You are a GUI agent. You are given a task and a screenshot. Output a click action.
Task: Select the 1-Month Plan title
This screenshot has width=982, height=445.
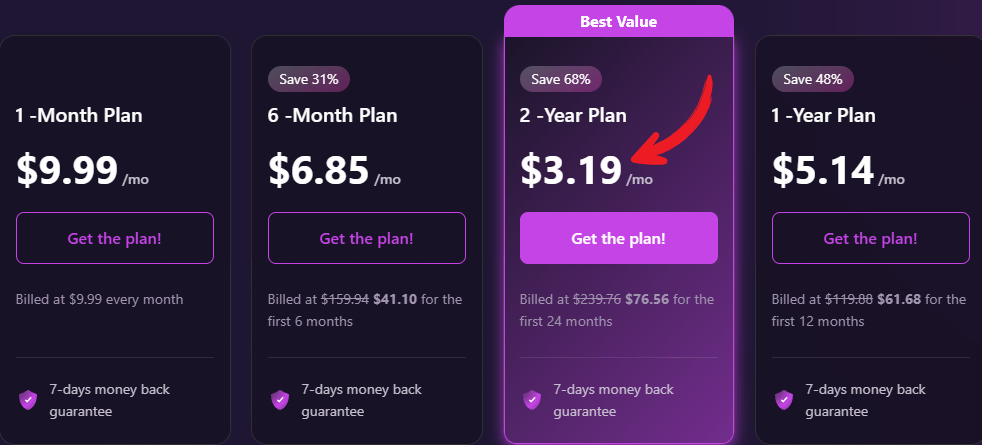tap(79, 116)
